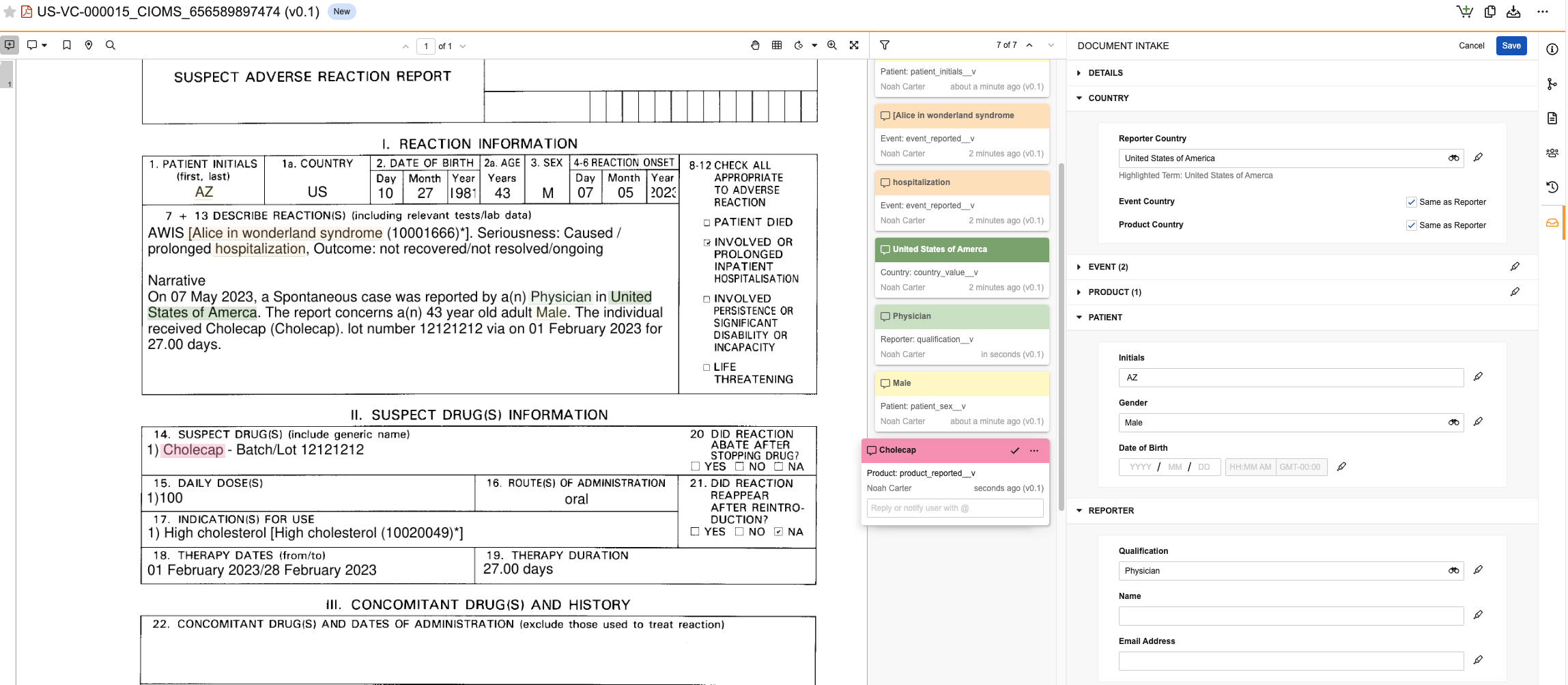Click the Date of Birth year field
1568x685 pixels.
[1140, 467]
